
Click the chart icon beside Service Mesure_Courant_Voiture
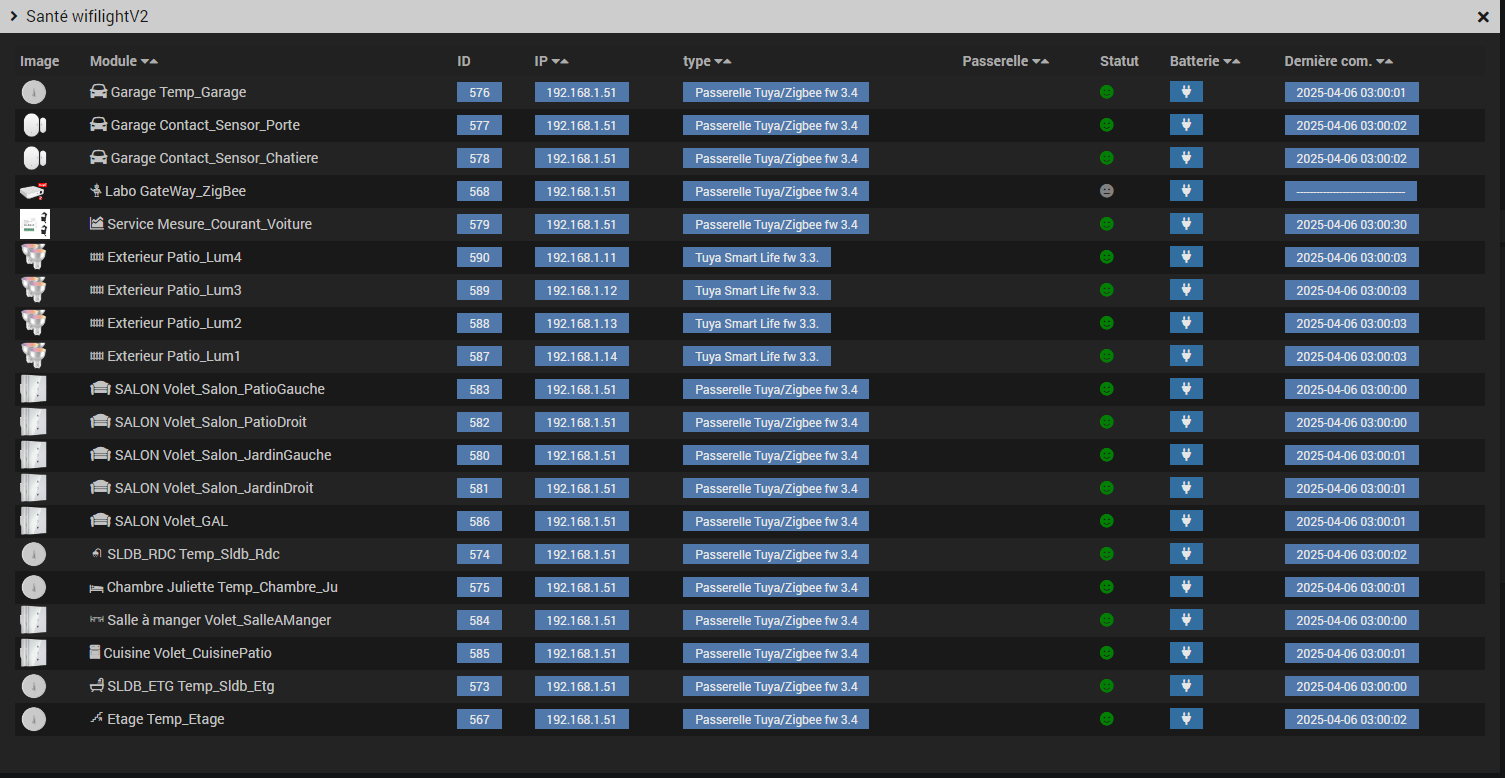click(x=96, y=224)
